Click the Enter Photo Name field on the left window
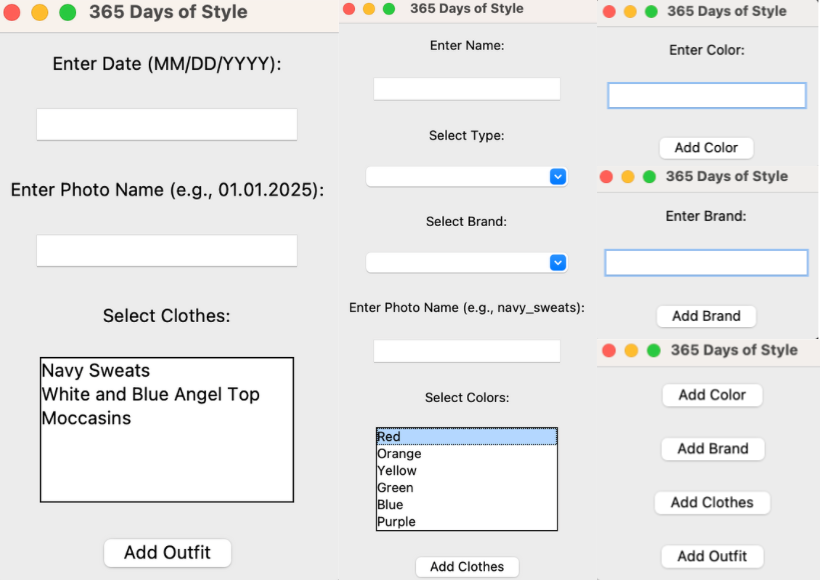 pos(166,250)
